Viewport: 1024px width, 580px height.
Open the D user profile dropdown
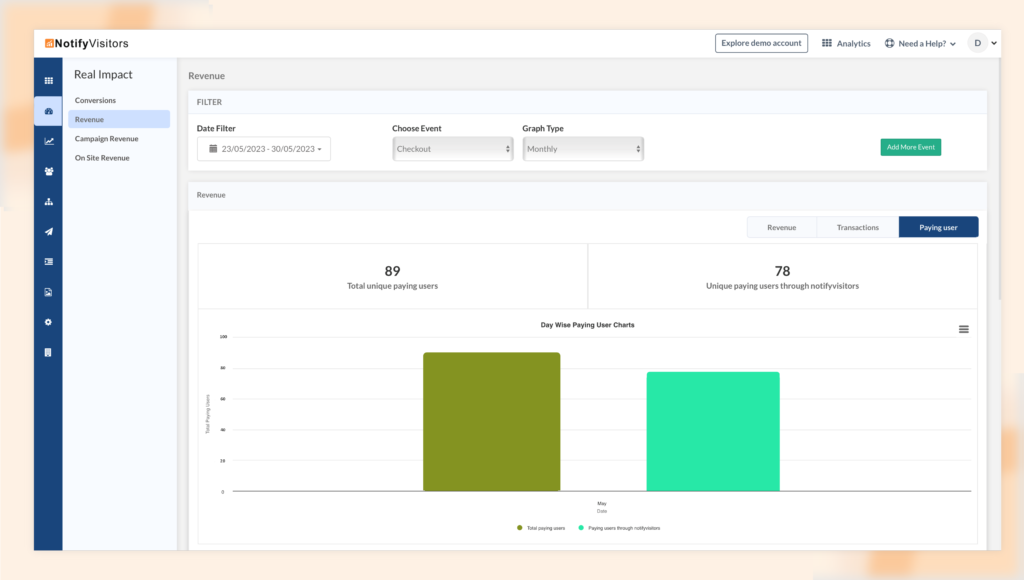pyautogui.click(x=982, y=43)
